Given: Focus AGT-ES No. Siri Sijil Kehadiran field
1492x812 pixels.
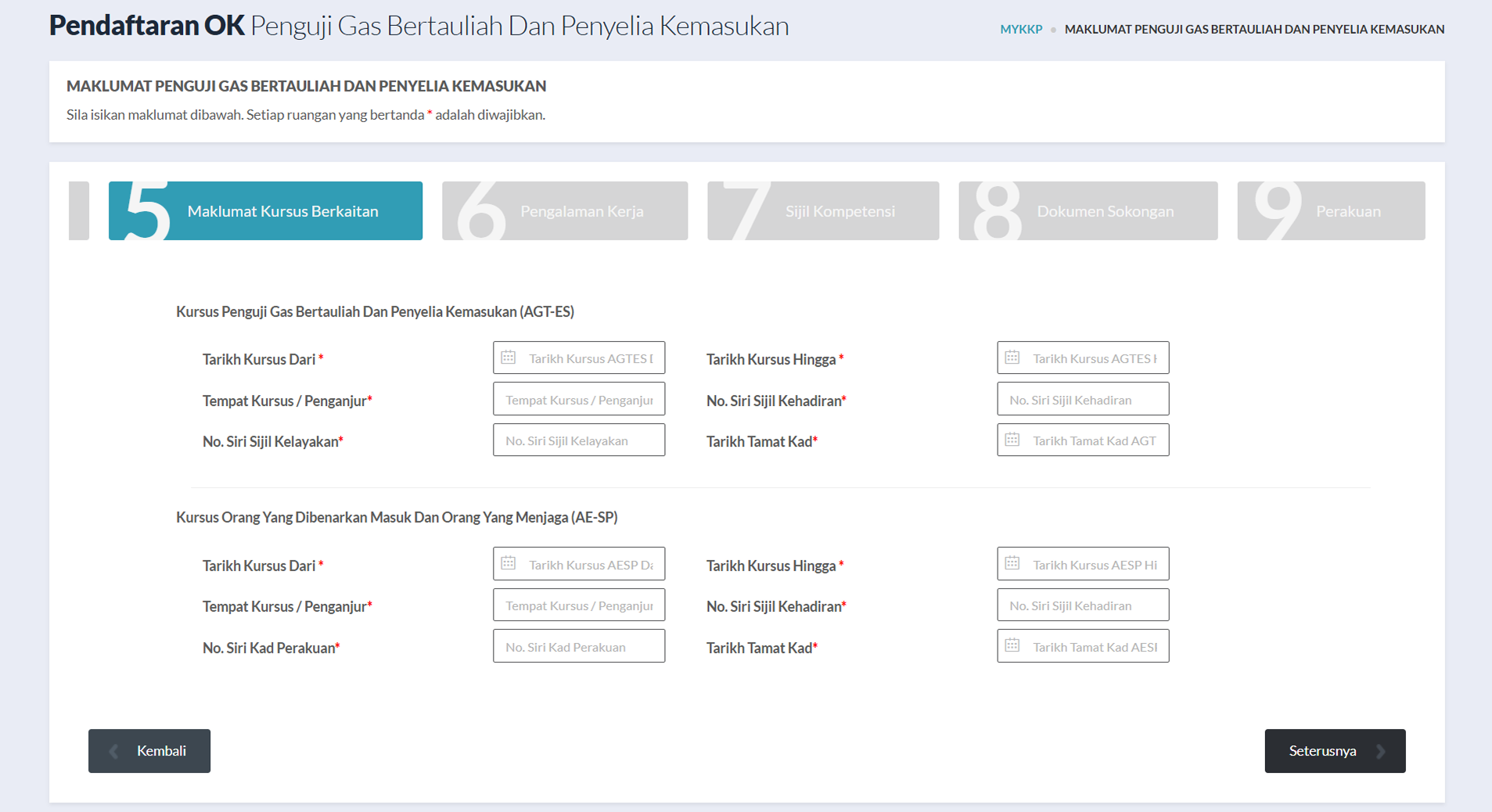Looking at the screenshot, I should pos(1083,399).
